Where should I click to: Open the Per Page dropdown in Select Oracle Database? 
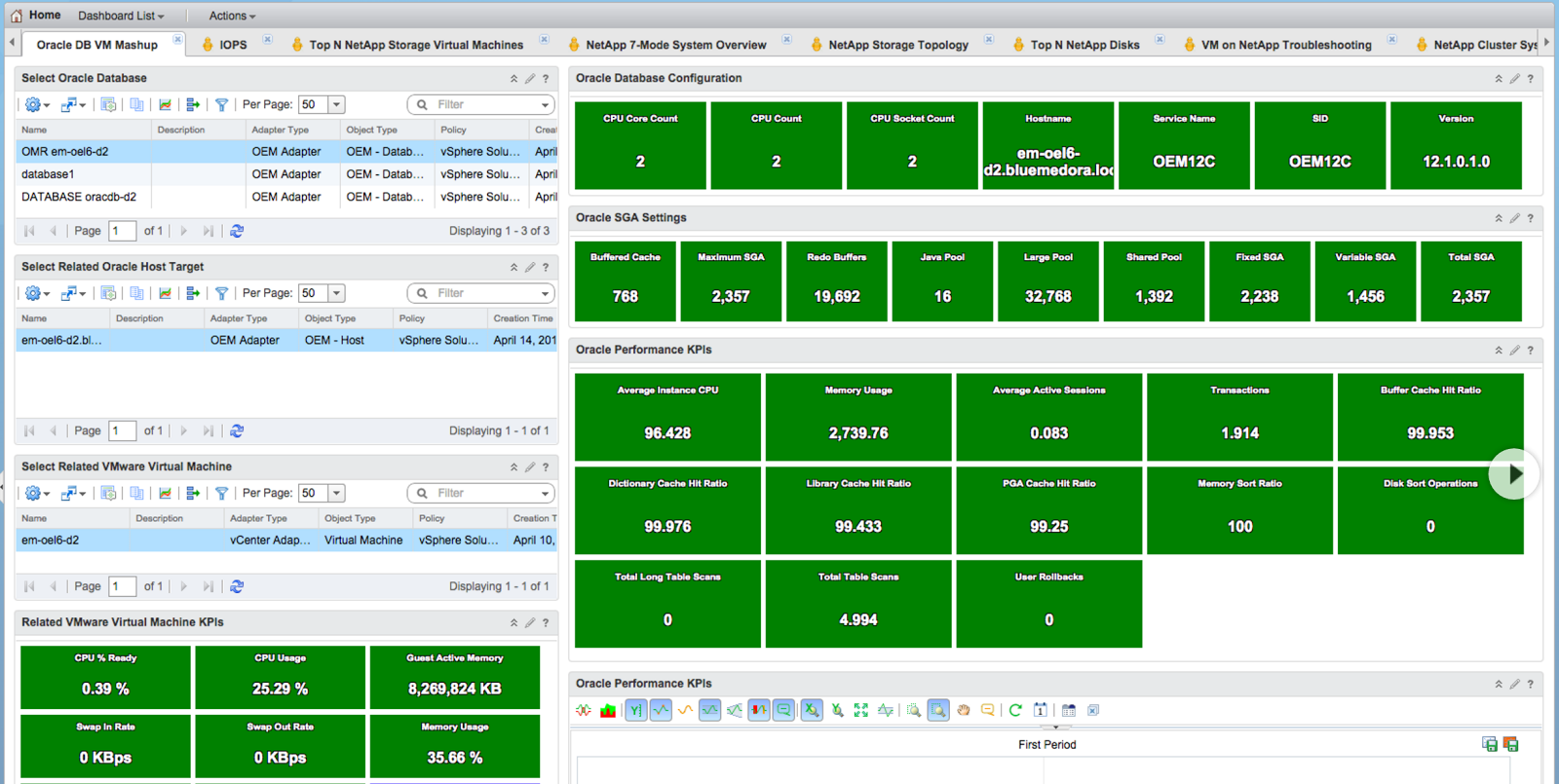click(x=336, y=104)
